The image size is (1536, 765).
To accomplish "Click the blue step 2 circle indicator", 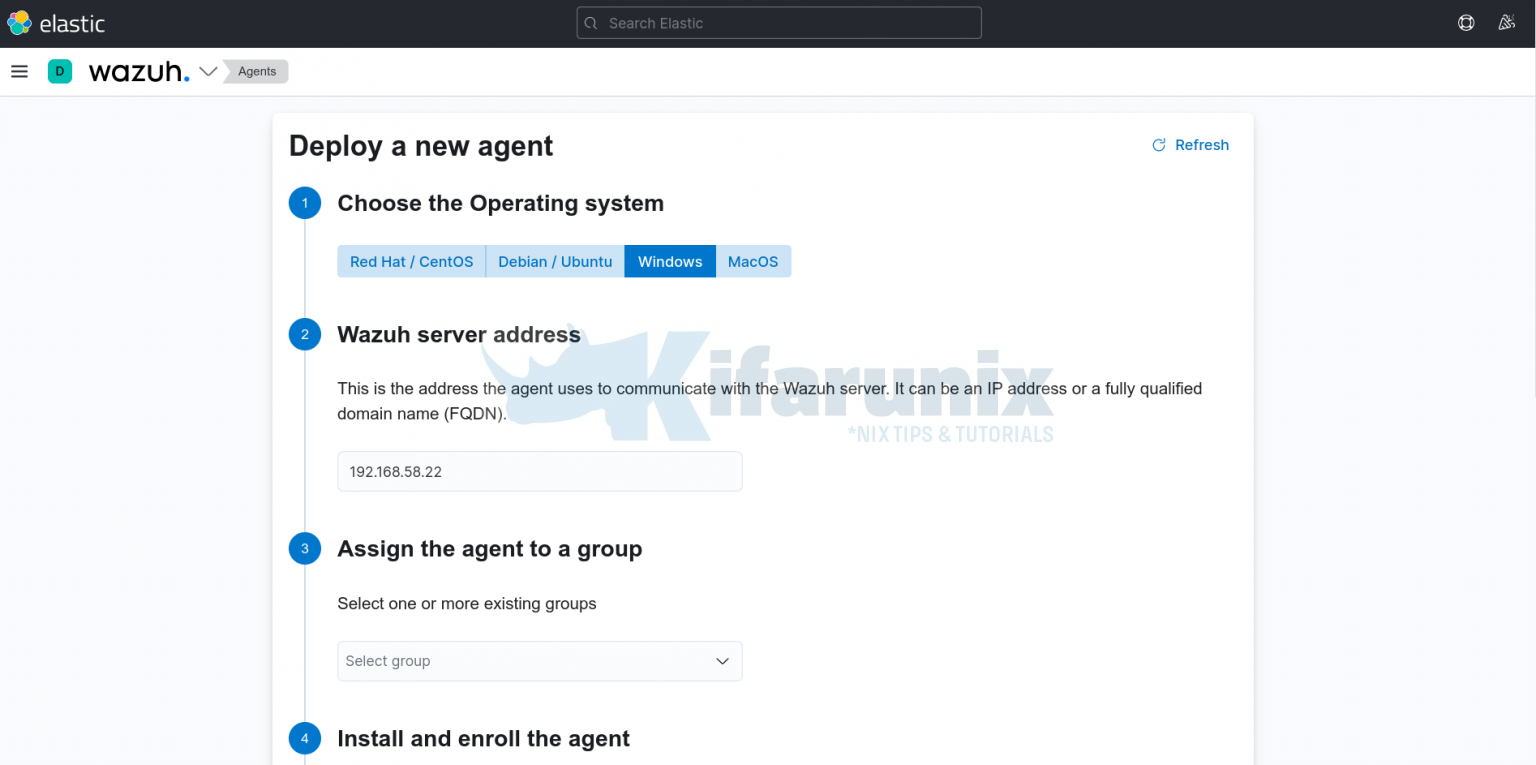I will click(x=305, y=334).
